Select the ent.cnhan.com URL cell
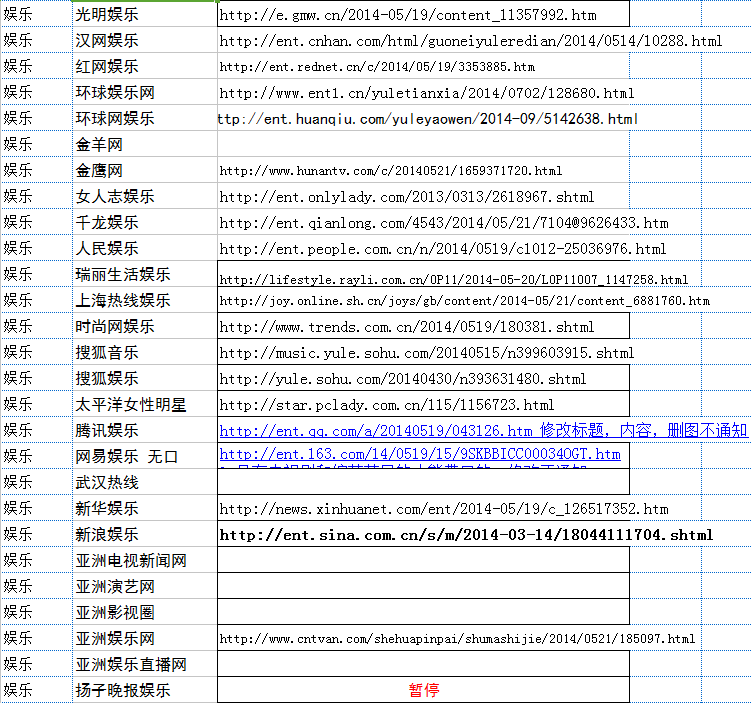The width and height of the screenshot is (752, 703). 423,40
